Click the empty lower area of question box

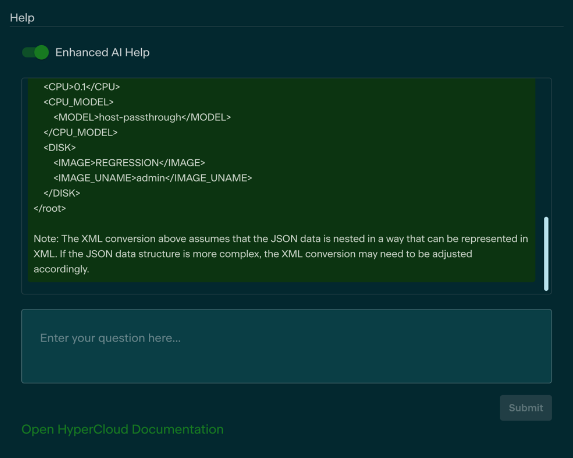tap(286, 366)
